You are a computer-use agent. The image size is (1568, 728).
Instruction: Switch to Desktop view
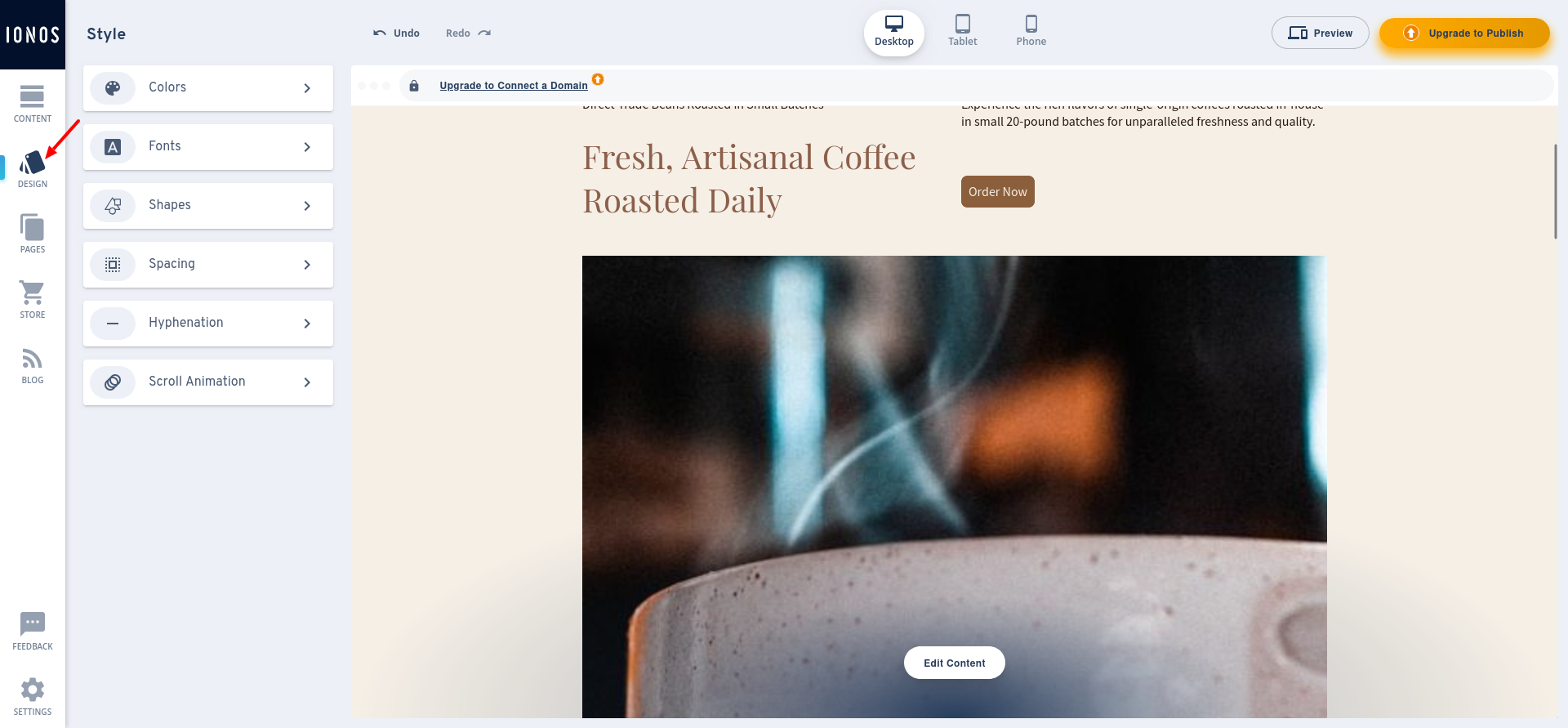(x=894, y=33)
